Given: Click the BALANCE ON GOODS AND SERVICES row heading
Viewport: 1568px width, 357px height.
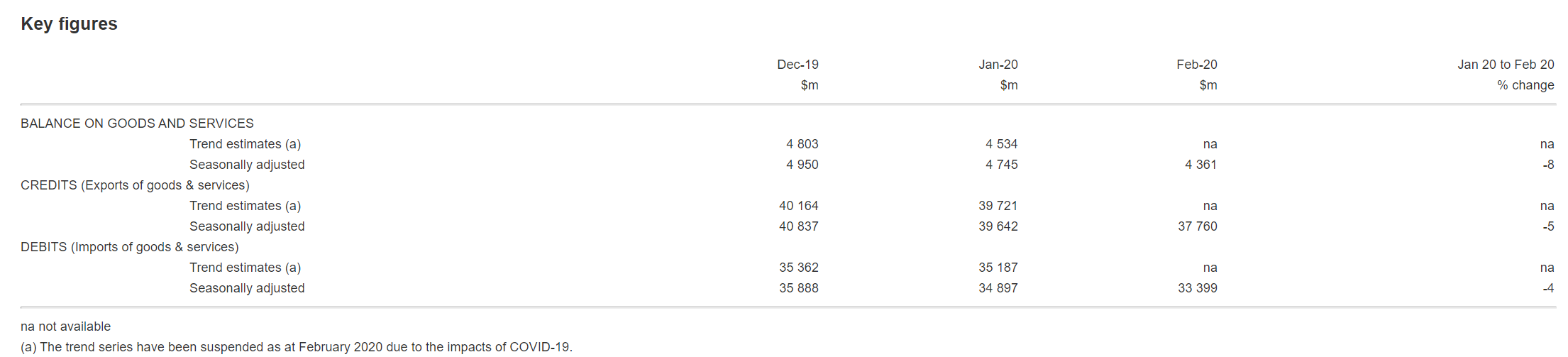Looking at the screenshot, I should [x=137, y=123].
